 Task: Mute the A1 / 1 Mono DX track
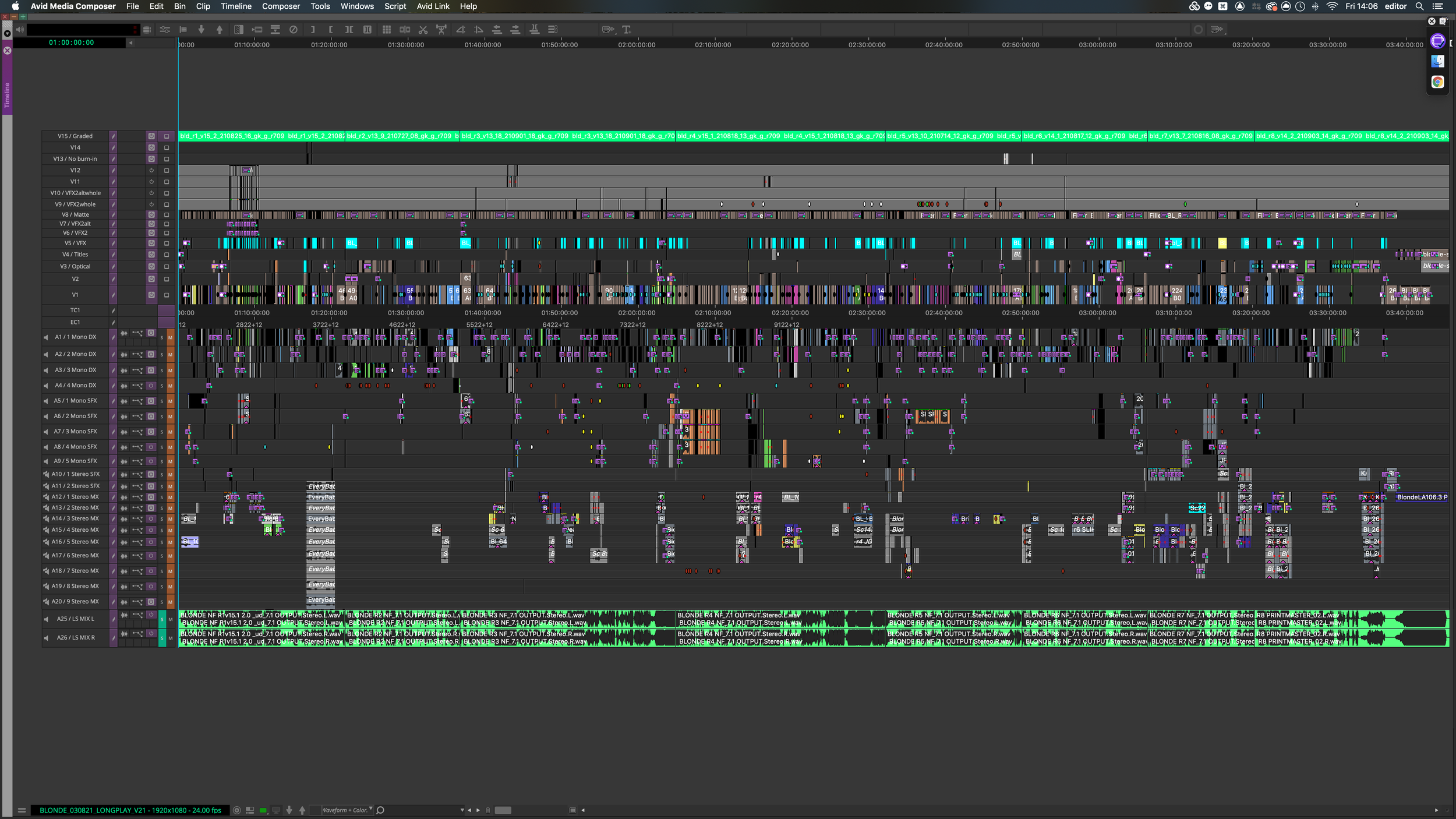171,337
